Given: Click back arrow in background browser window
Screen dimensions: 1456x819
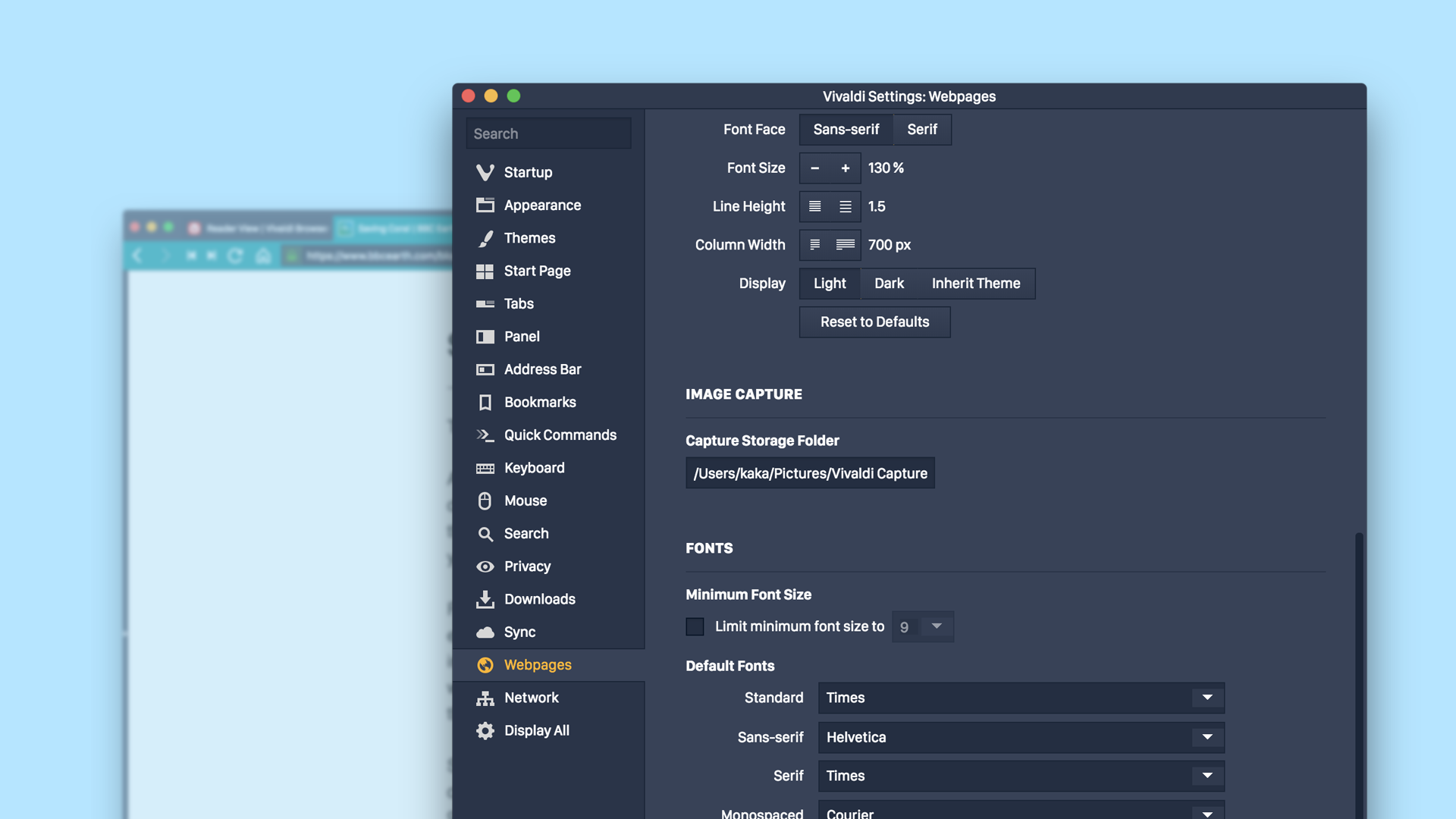Looking at the screenshot, I should (137, 256).
